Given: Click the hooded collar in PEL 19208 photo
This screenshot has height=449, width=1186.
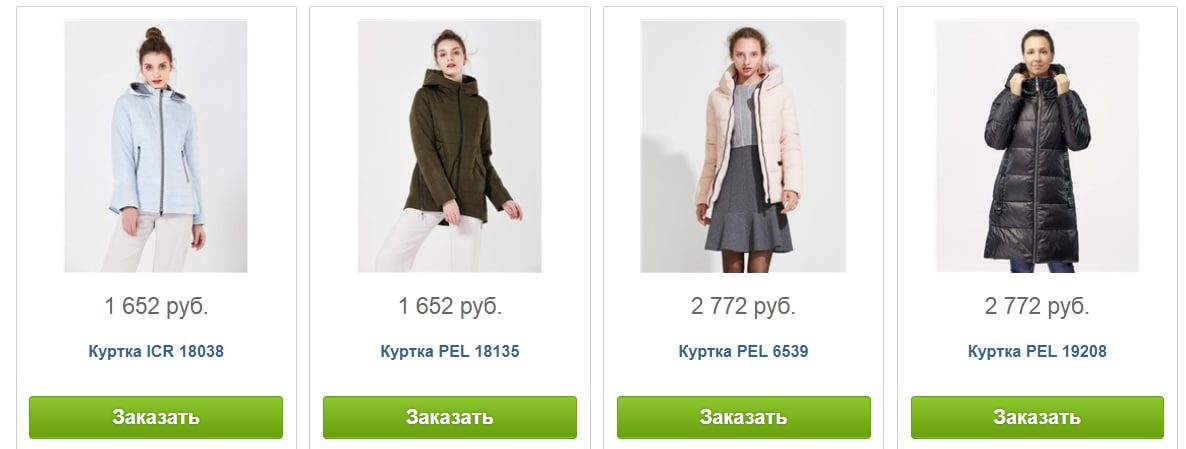Looking at the screenshot, I should coord(1037,78).
